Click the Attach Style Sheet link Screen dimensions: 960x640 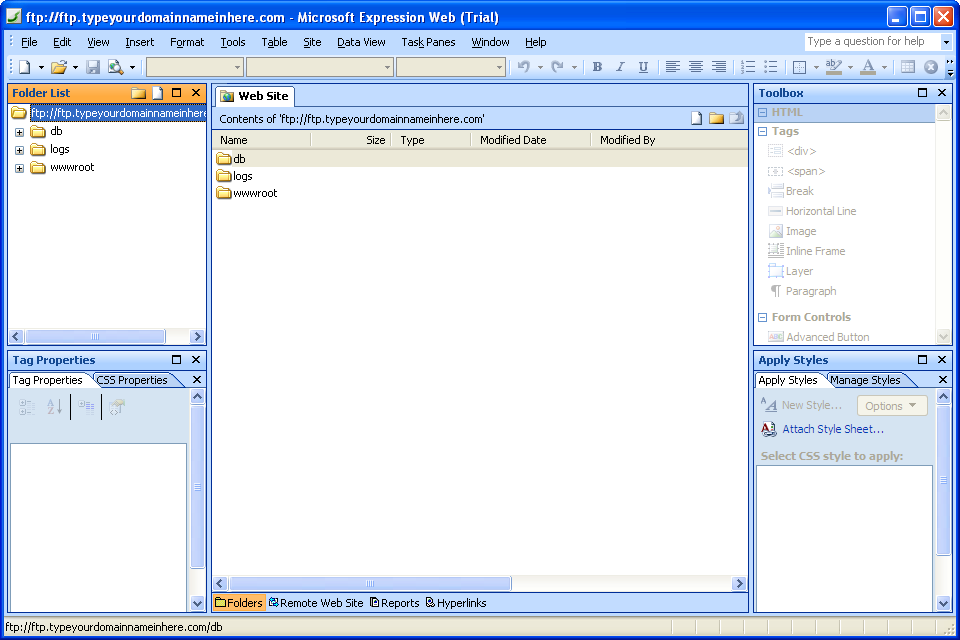(833, 429)
